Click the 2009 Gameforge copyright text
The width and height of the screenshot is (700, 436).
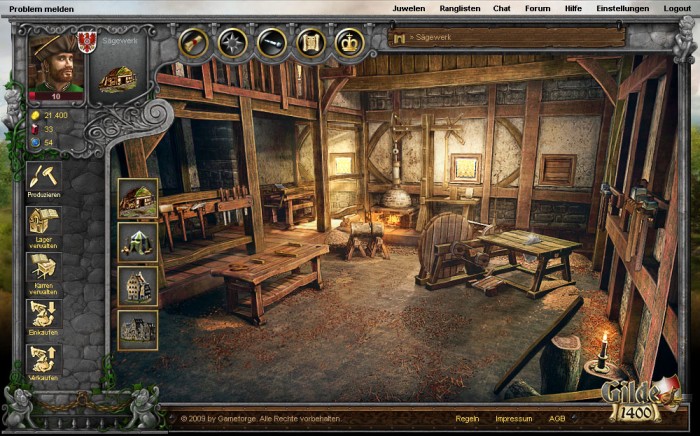click(261, 419)
